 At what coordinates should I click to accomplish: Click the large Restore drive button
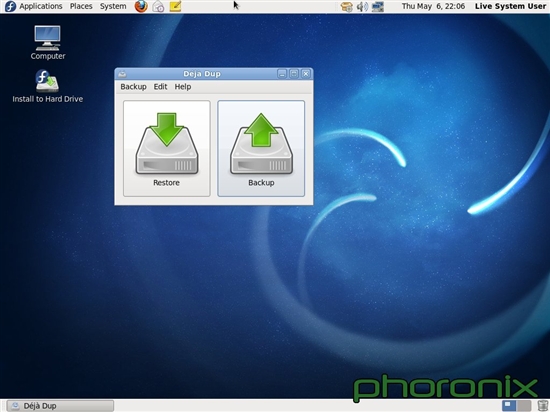[167, 148]
